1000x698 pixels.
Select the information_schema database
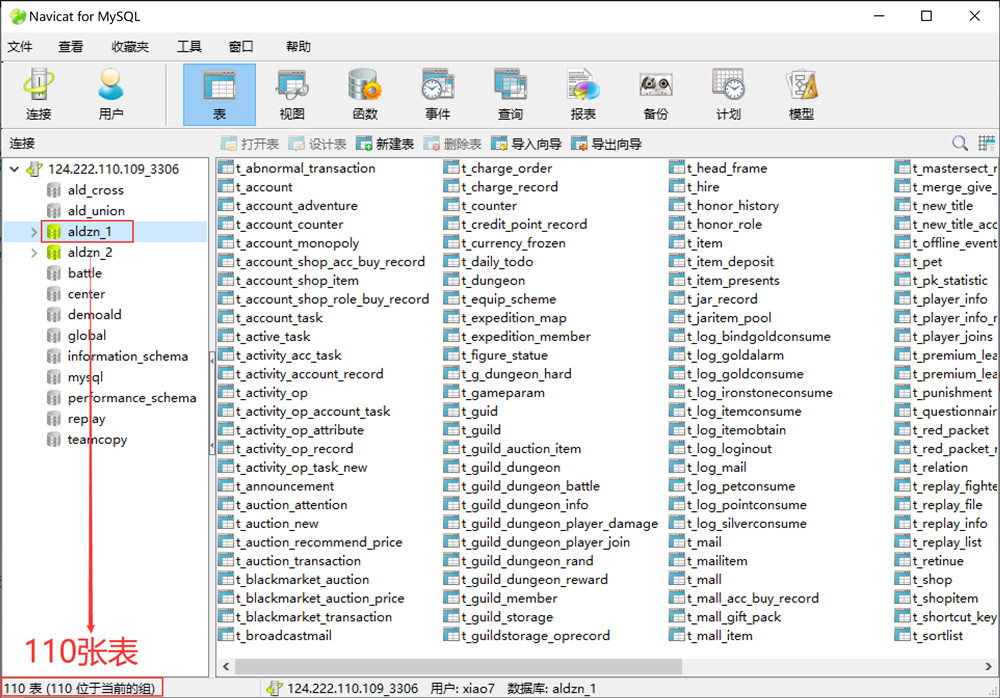tap(127, 356)
